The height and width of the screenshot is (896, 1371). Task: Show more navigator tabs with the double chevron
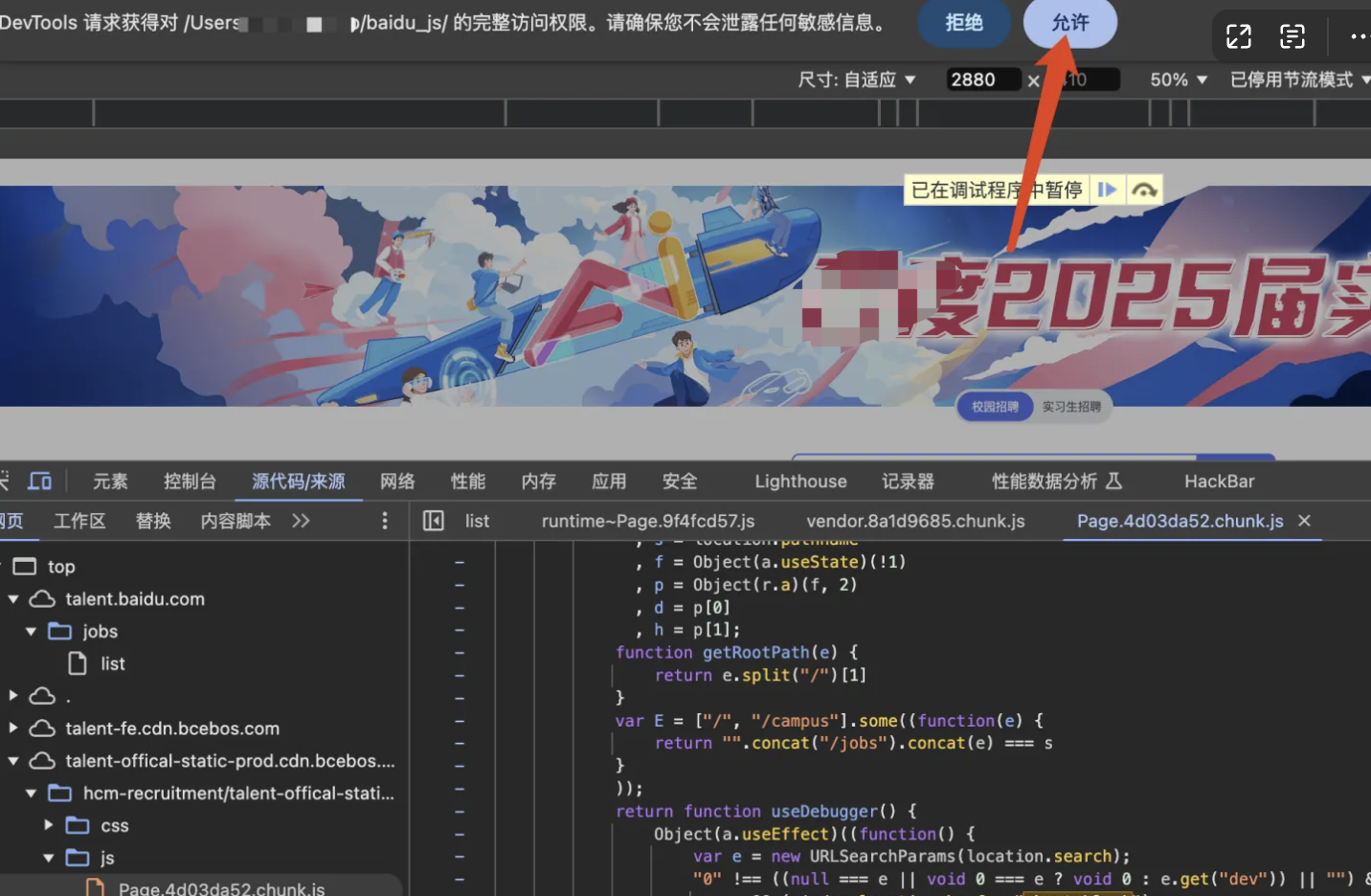click(x=301, y=521)
